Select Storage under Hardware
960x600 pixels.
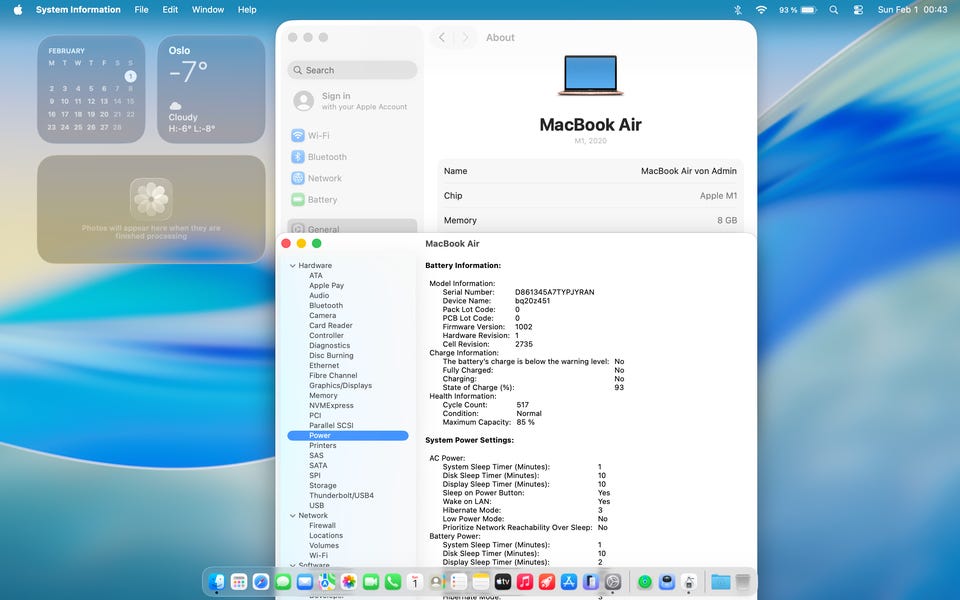(x=323, y=486)
